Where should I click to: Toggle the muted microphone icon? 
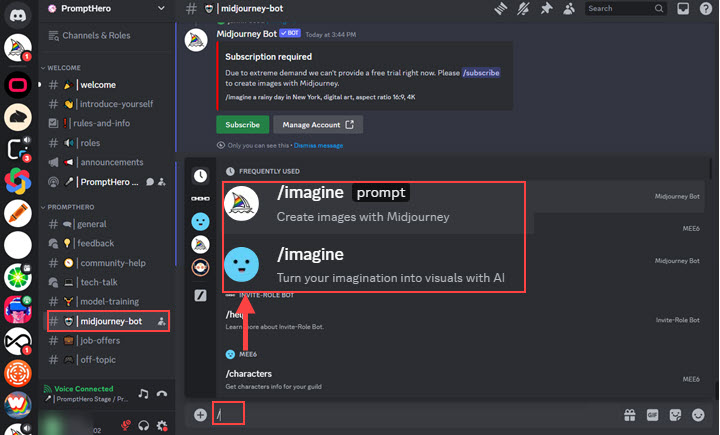[x=125, y=425]
